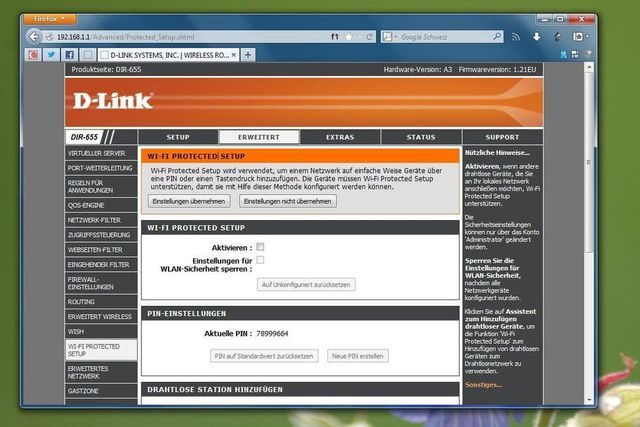The height and width of the screenshot is (427, 640).
Task: Click the Sonstiges link in hints panel
Action: (482, 384)
